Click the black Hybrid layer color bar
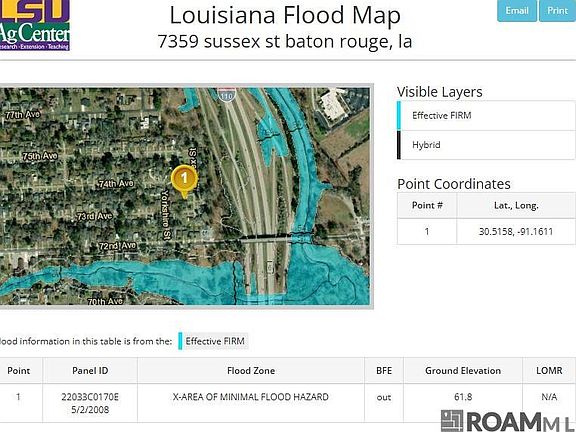Viewport: 576px width, 432px height. click(x=399, y=145)
